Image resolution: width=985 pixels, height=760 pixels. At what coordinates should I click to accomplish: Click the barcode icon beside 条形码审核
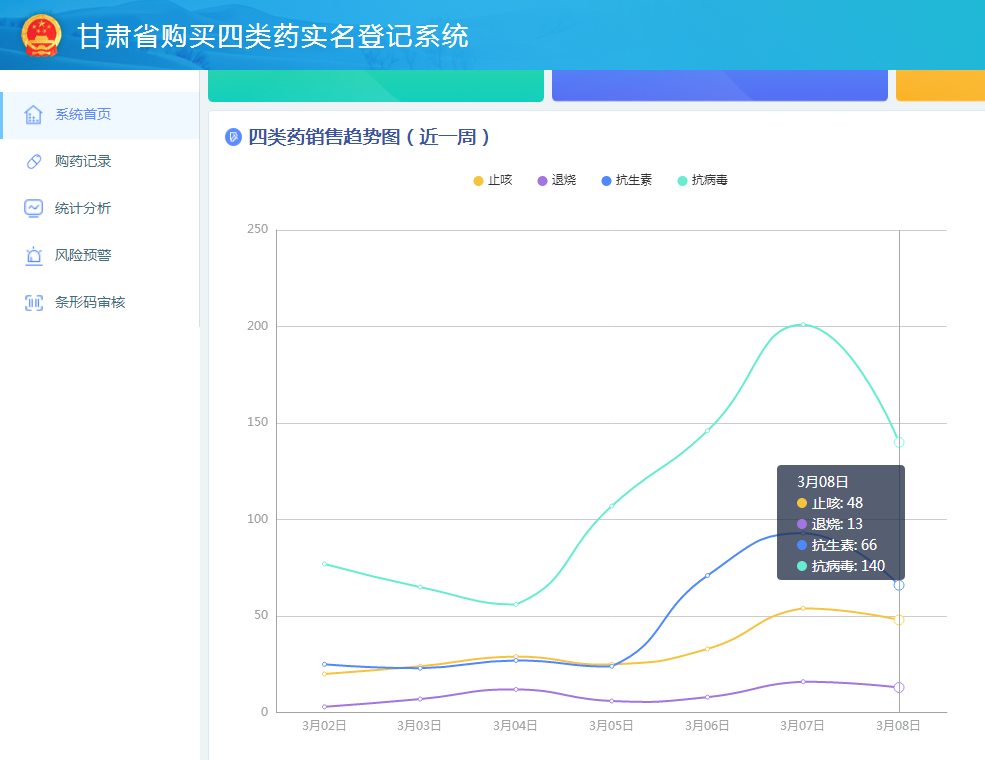(33, 303)
